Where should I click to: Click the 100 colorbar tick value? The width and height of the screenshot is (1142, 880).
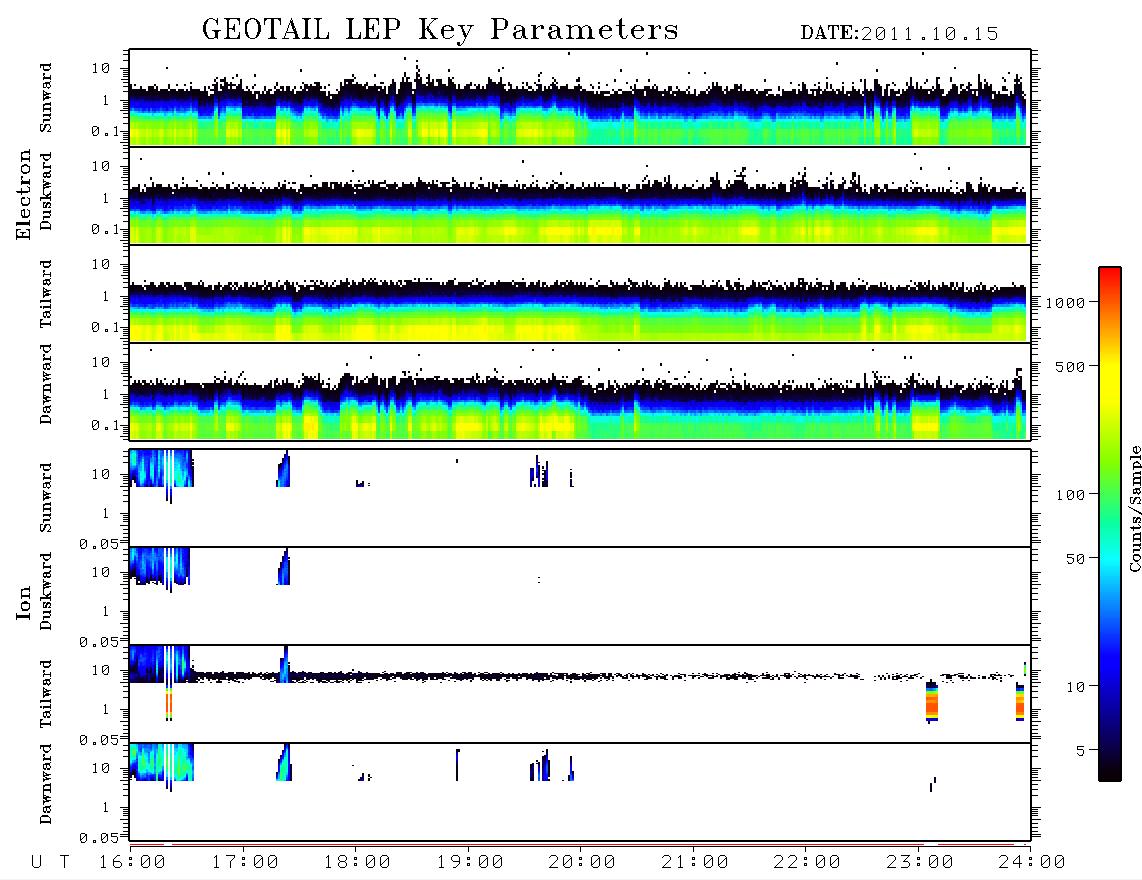pyautogui.click(x=1071, y=495)
